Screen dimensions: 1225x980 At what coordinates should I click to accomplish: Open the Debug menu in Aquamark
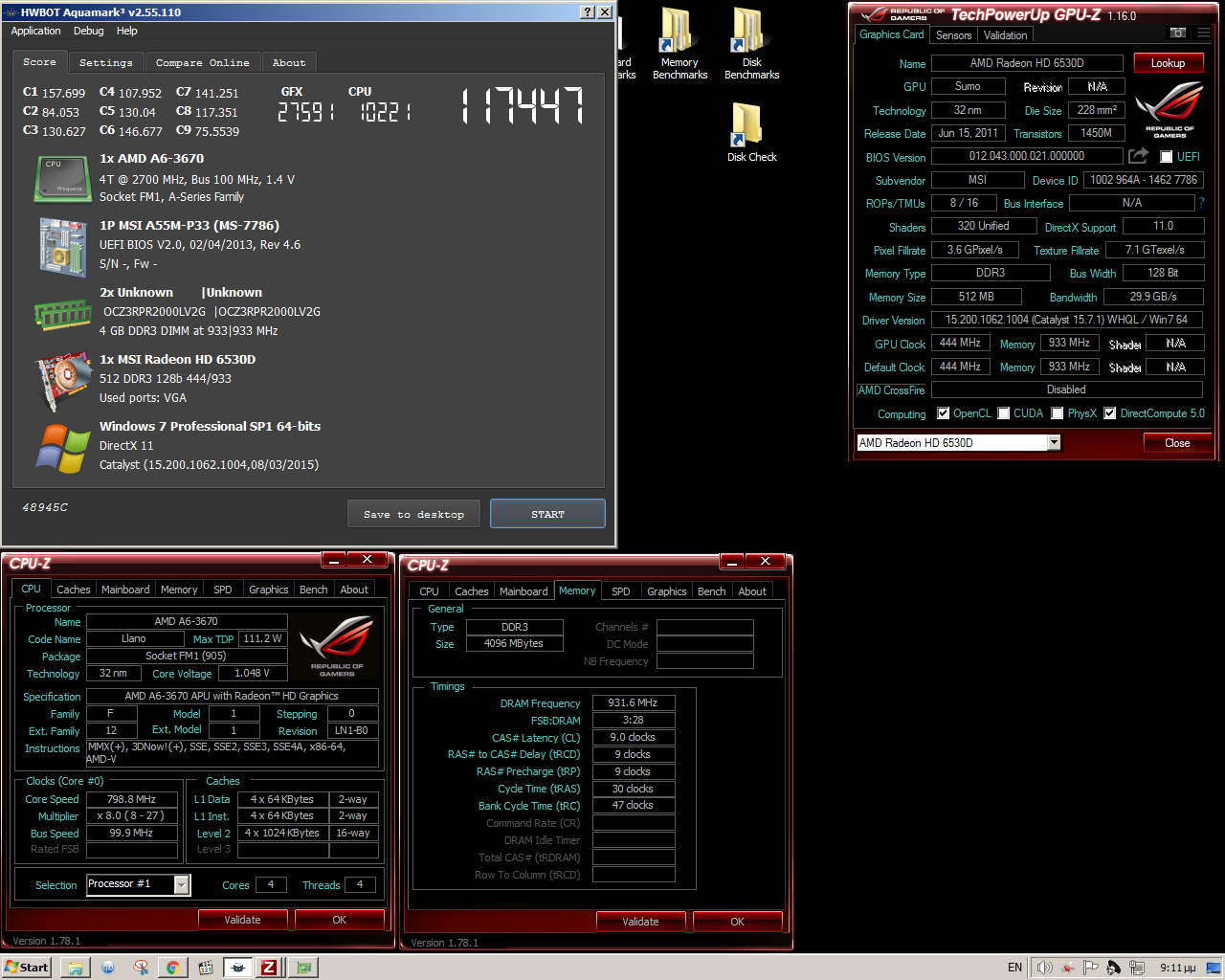(x=89, y=31)
